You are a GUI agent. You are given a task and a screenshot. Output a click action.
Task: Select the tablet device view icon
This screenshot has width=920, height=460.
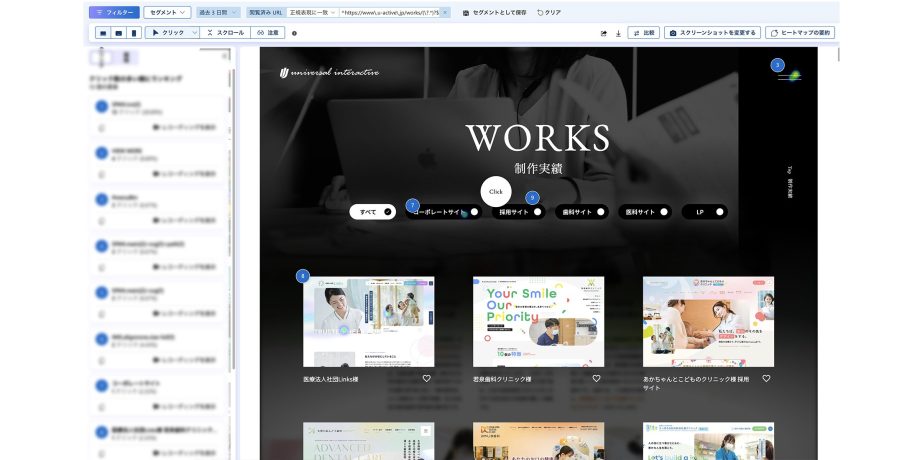tap(119, 33)
